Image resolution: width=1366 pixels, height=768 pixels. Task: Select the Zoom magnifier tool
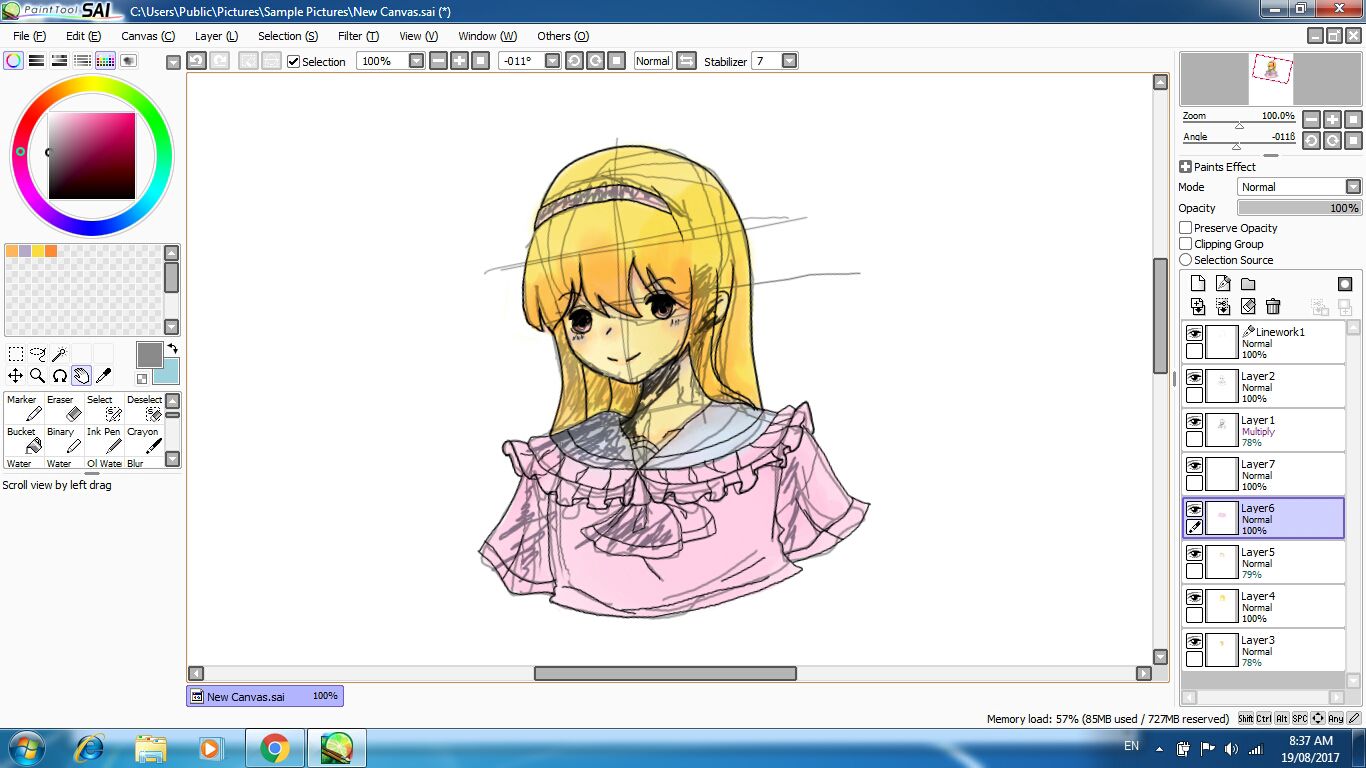(x=38, y=376)
